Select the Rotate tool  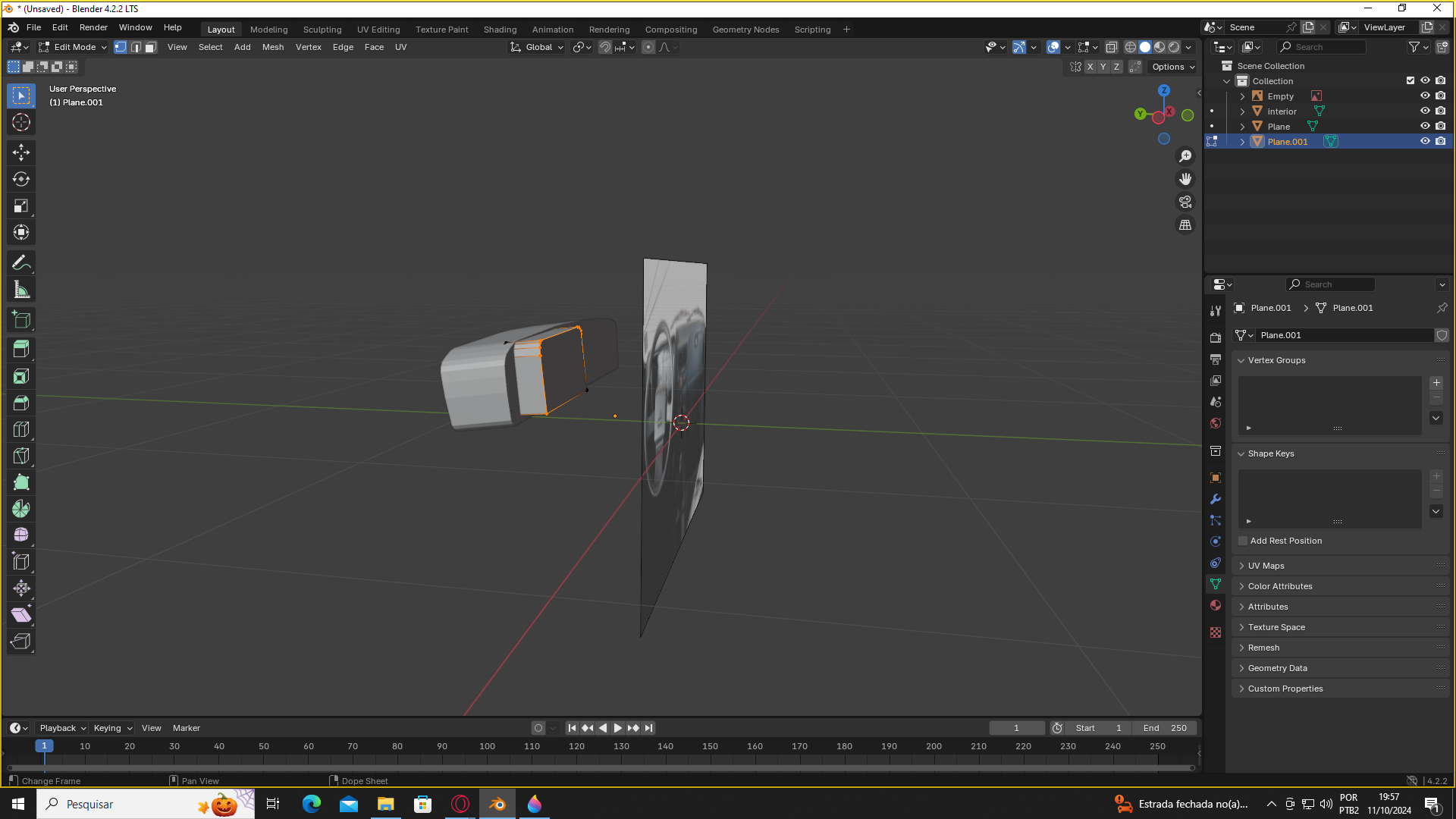pyautogui.click(x=21, y=179)
